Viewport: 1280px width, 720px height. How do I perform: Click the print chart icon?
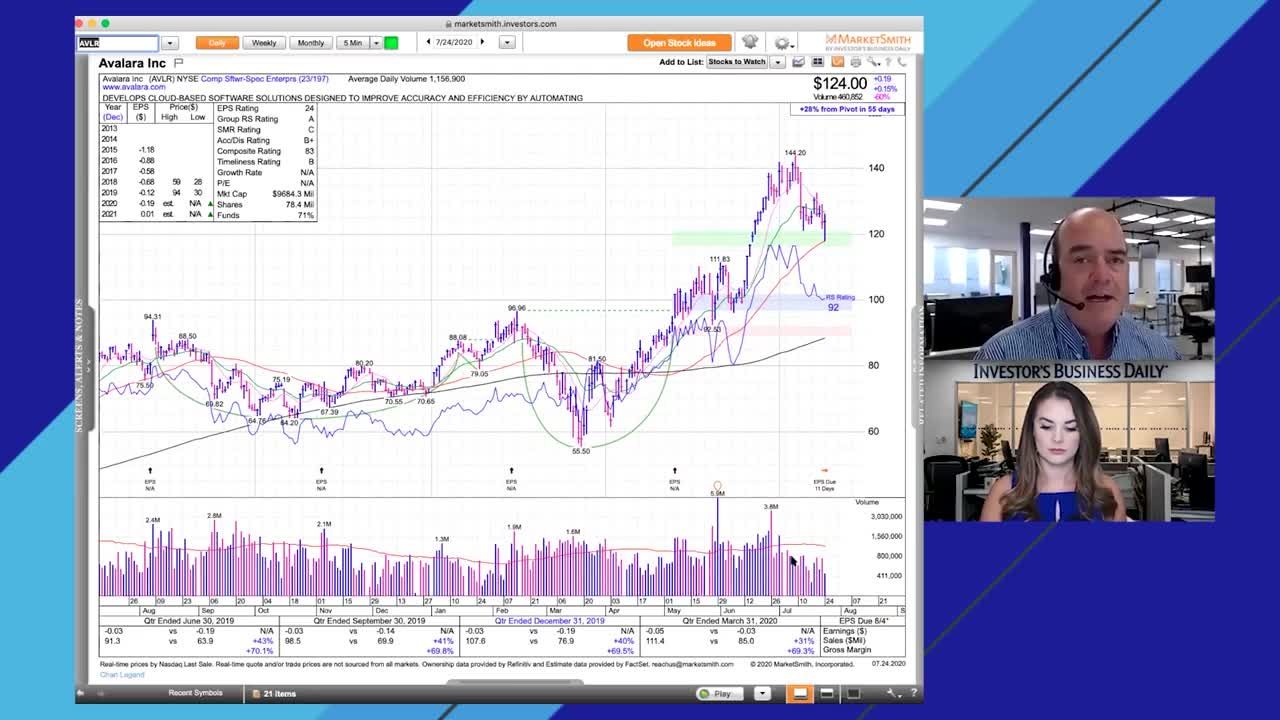pyautogui.click(x=855, y=62)
